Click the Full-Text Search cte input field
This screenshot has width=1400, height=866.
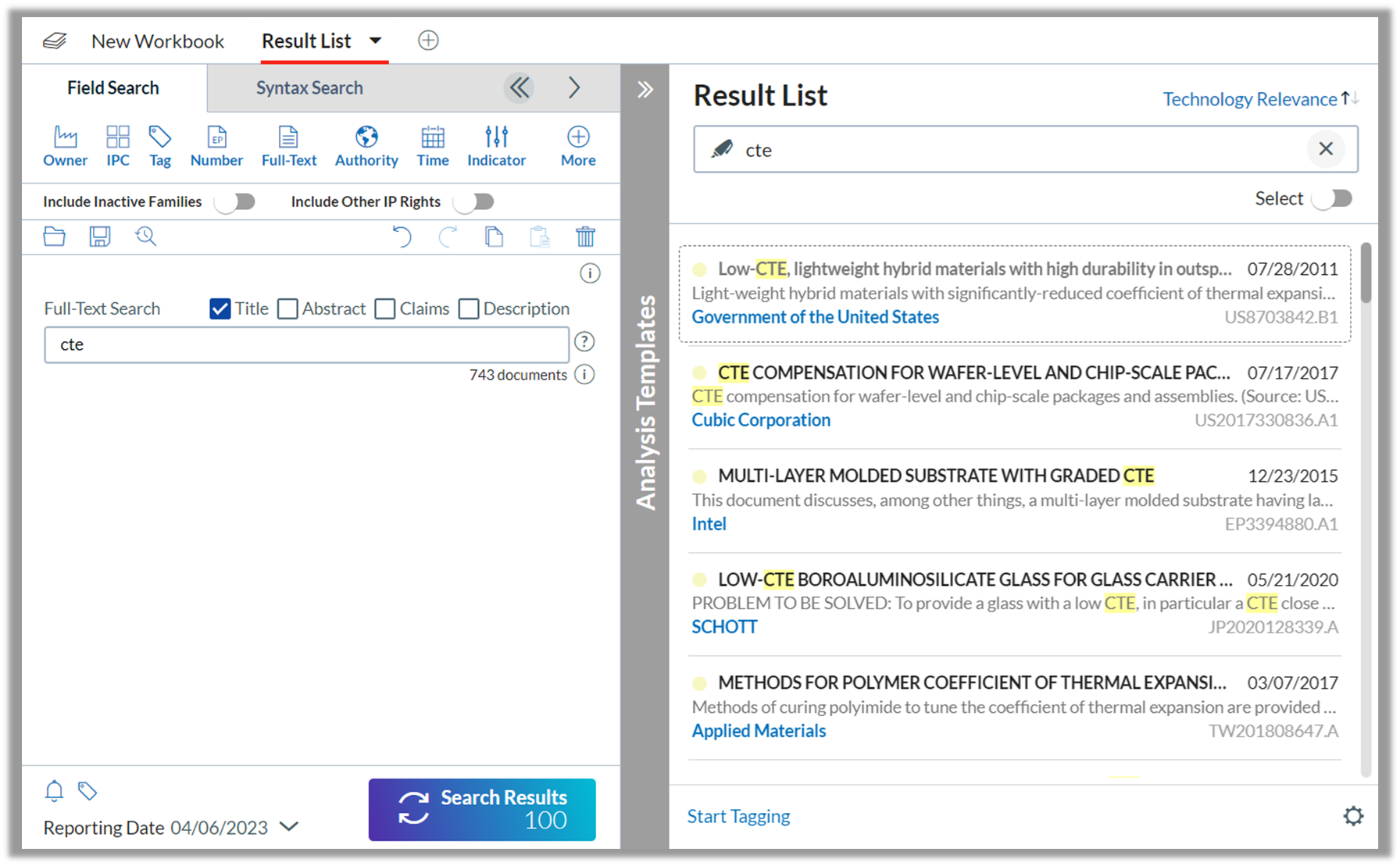(306, 344)
